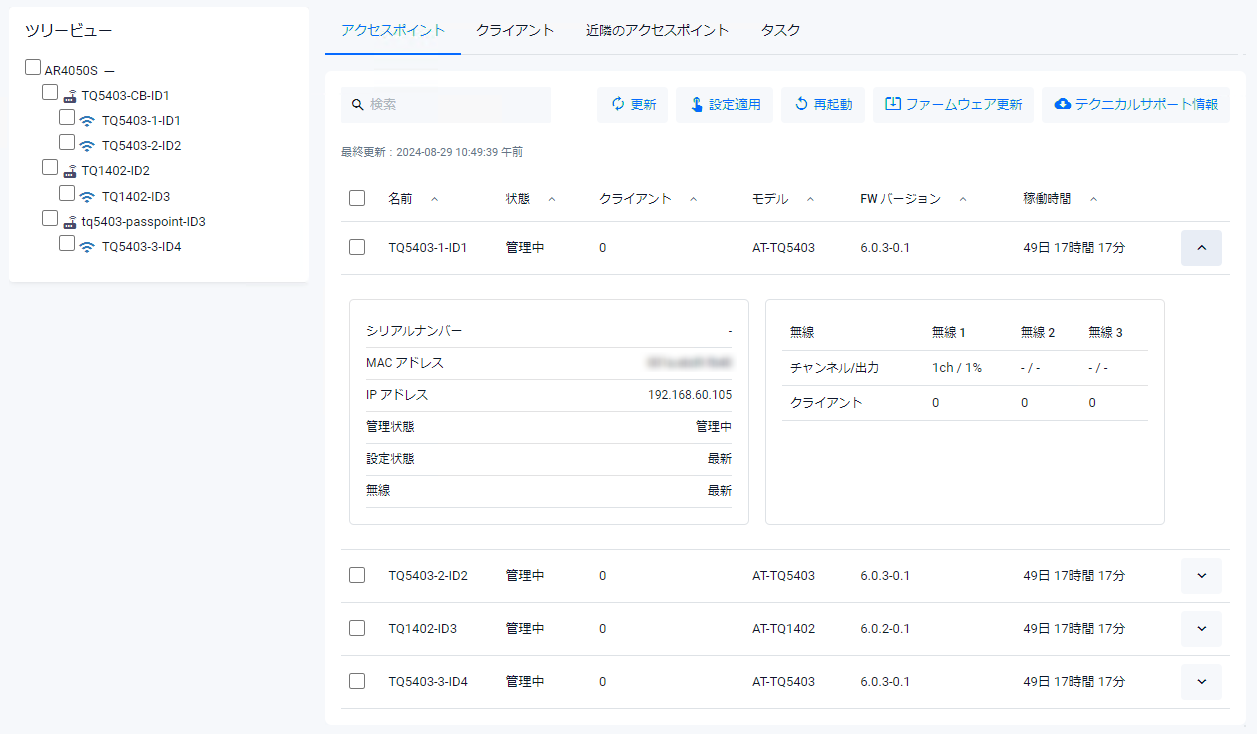Click into the 検索 search field
This screenshot has width=1257, height=734.
click(455, 105)
